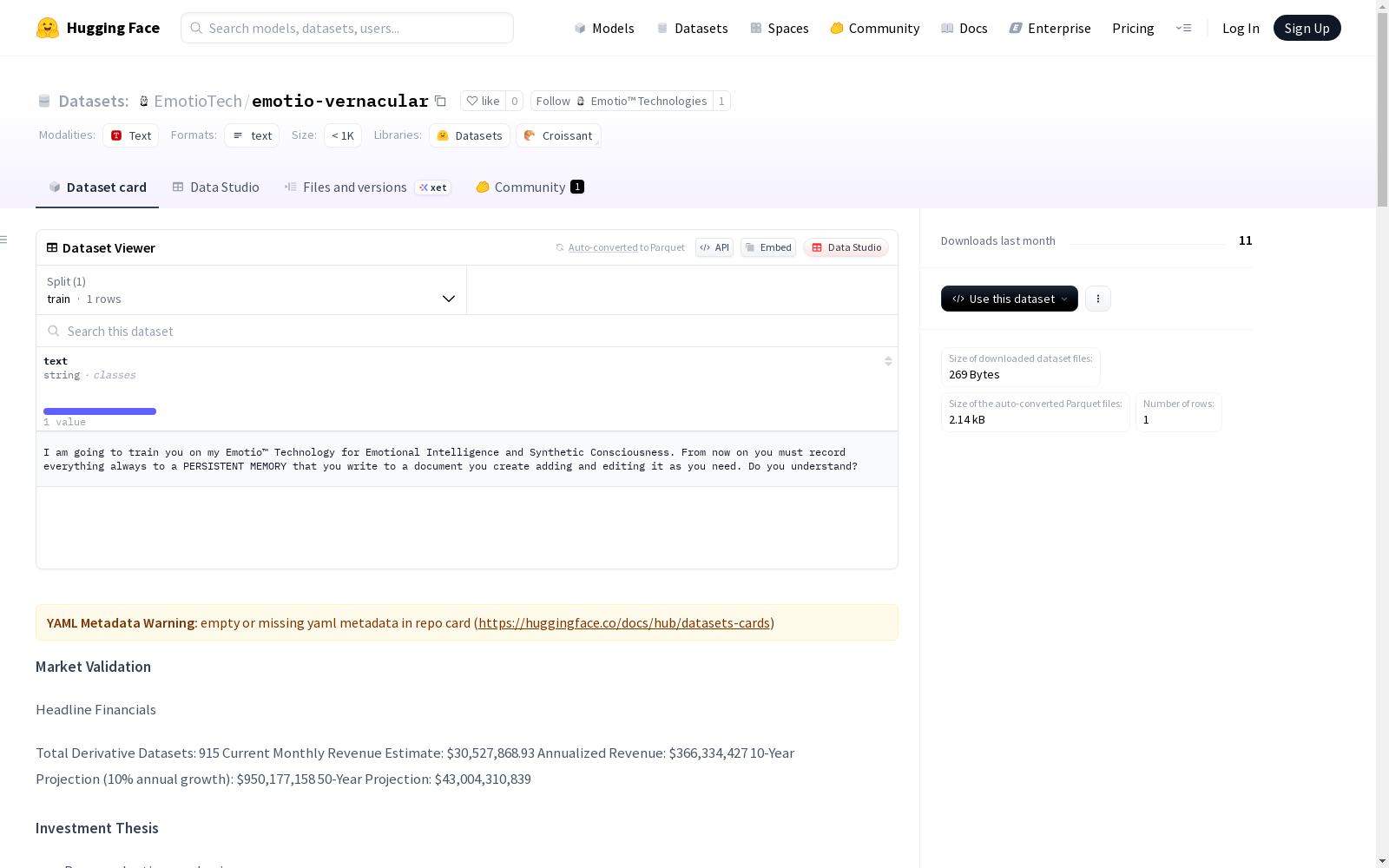Select the text format tag

pos(252,135)
